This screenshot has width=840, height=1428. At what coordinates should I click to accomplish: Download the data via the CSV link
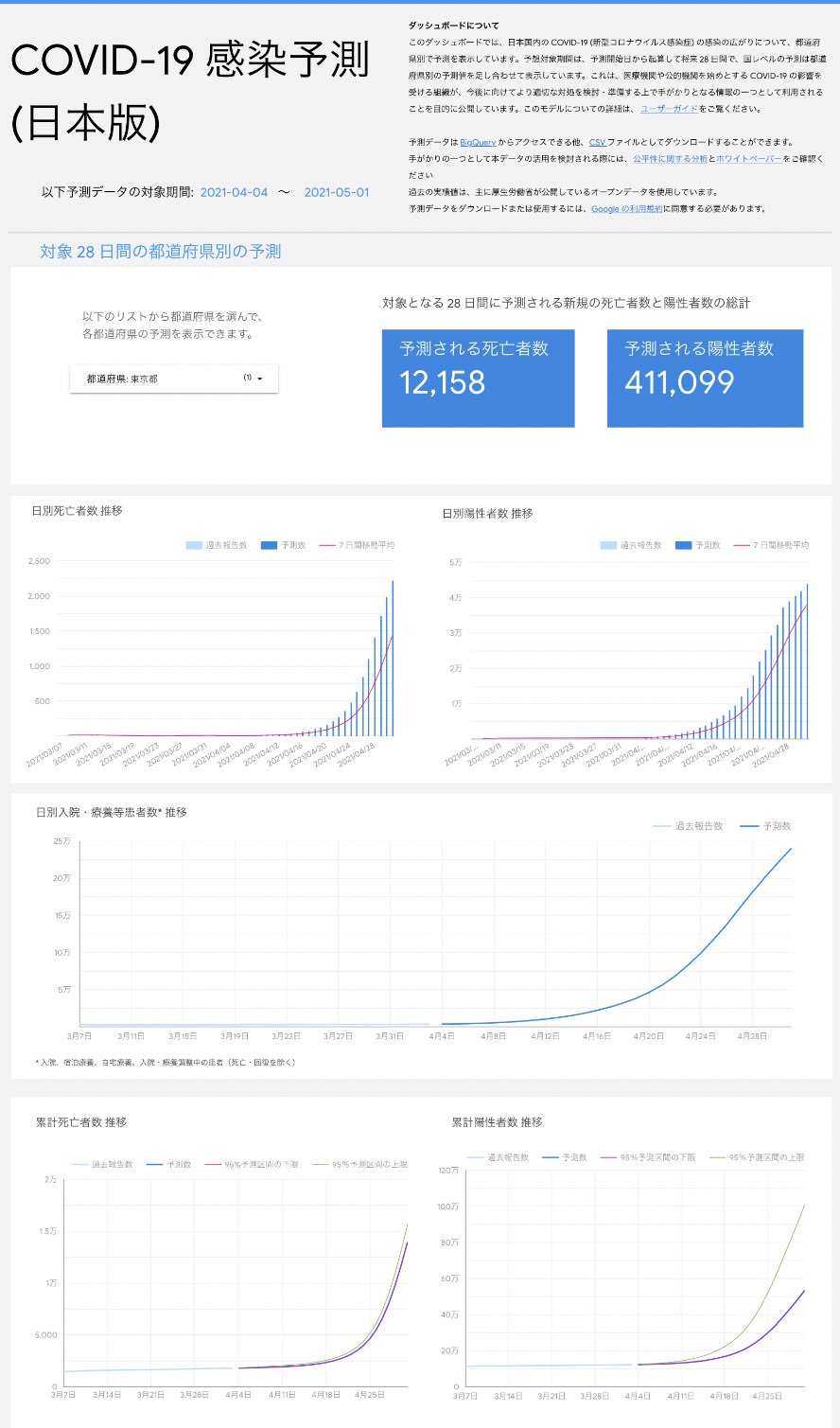click(598, 142)
